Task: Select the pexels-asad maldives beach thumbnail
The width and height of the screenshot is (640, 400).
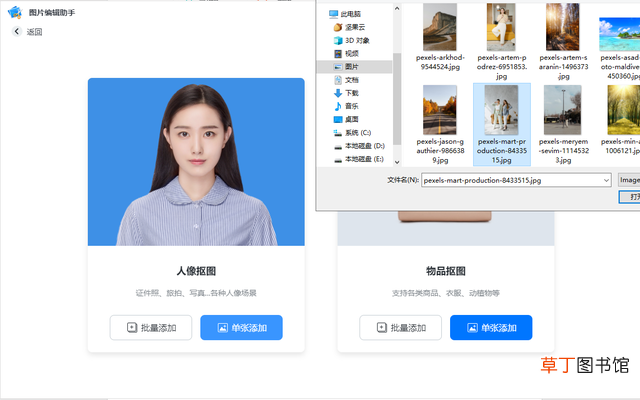Action: [x=619, y=34]
